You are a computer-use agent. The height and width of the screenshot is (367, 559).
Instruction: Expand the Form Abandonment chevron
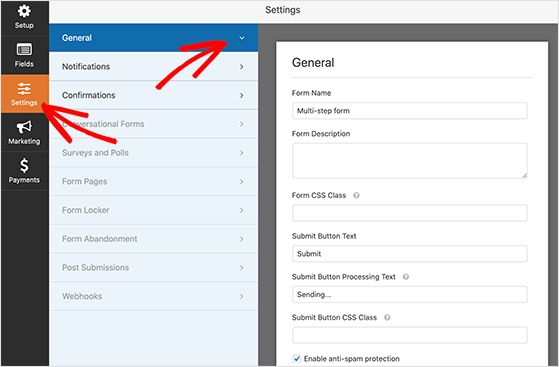(x=242, y=239)
